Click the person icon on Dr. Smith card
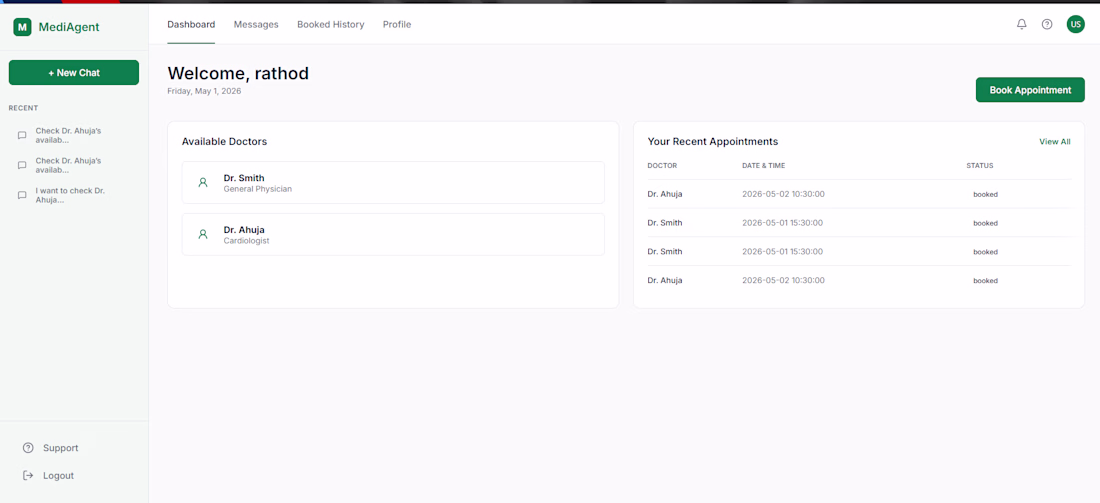Screen dimensions: 1100x503 203,182
